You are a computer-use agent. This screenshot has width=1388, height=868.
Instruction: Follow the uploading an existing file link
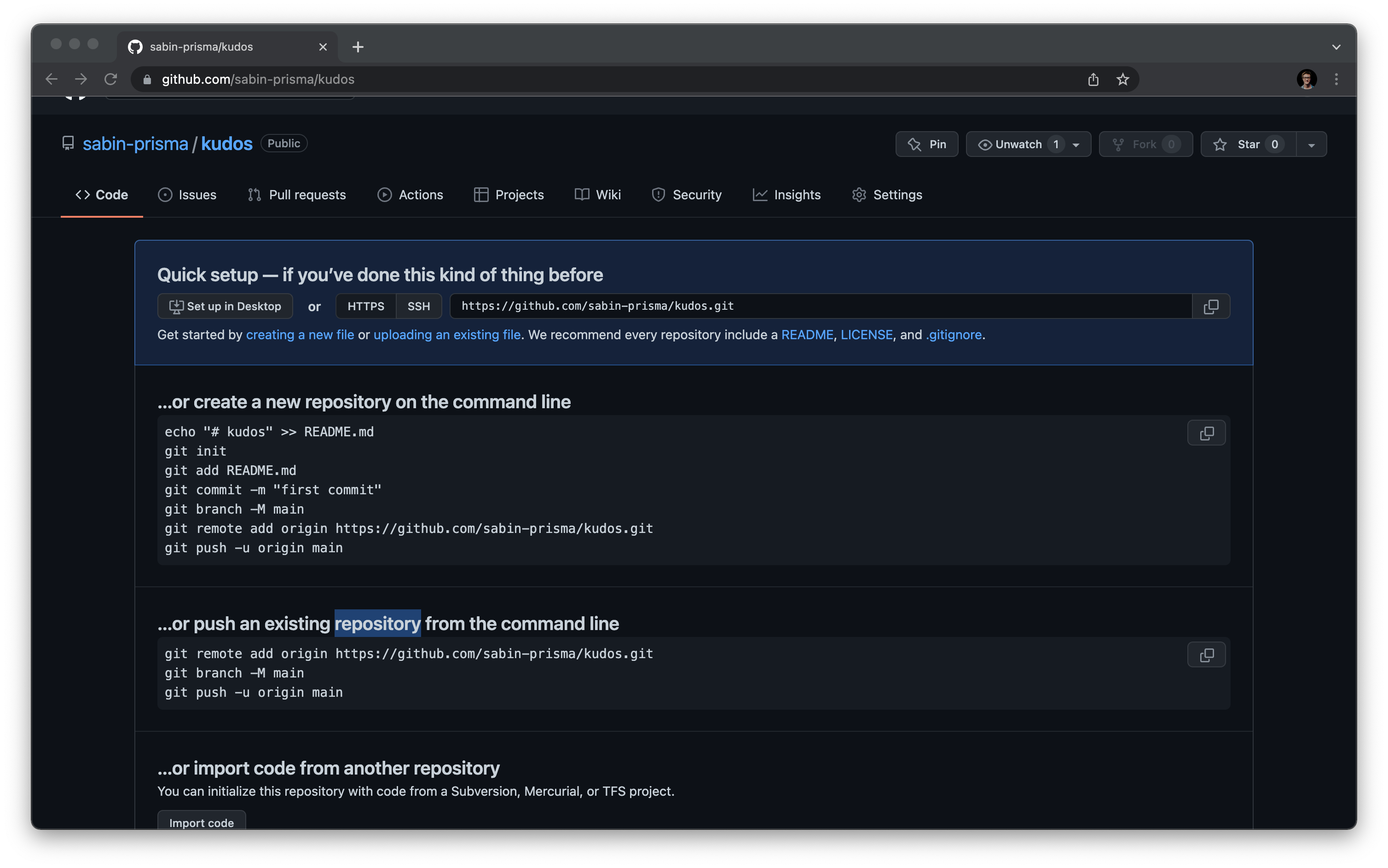pyautogui.click(x=446, y=335)
